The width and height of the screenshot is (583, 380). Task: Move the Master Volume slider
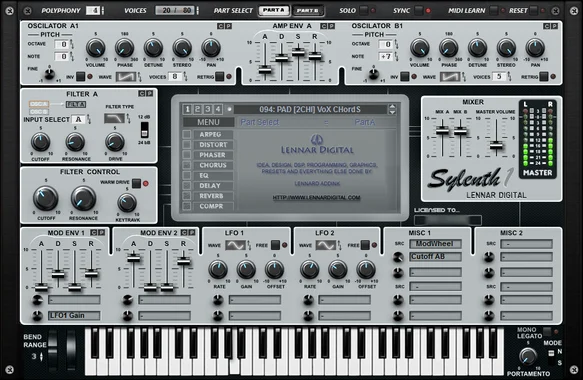point(496,145)
